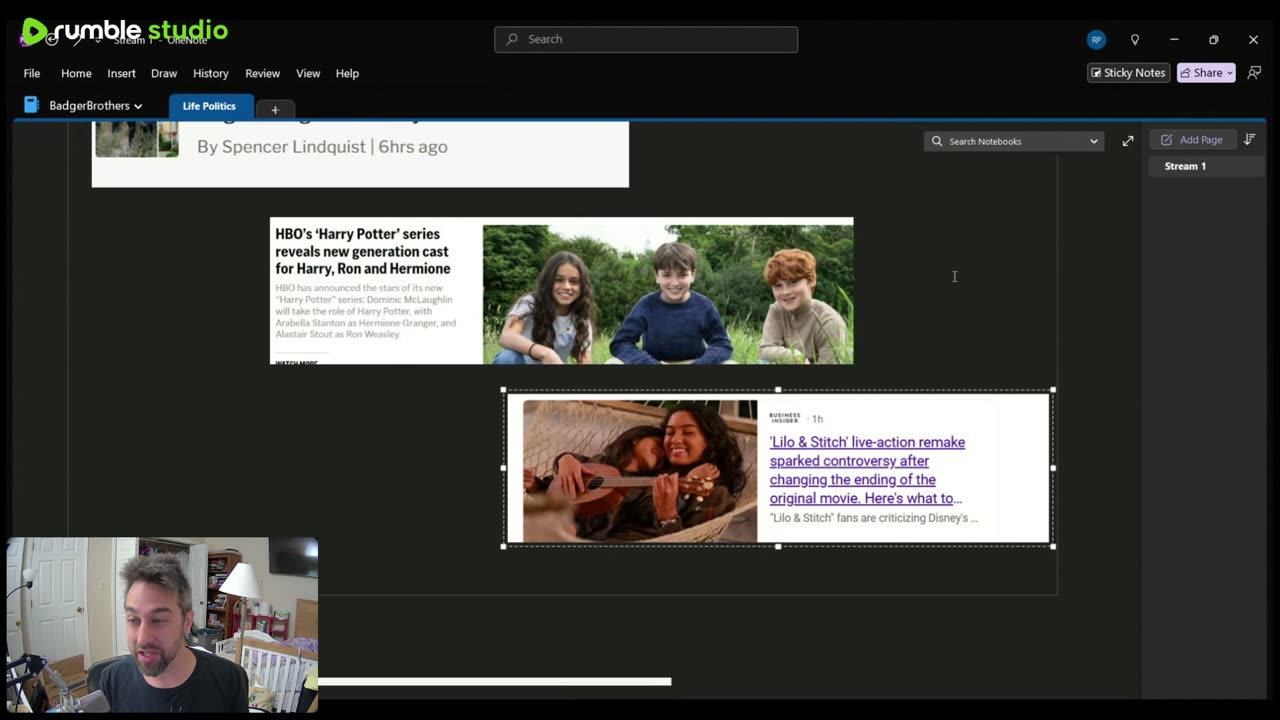Open the View ribbon tab
The width and height of the screenshot is (1280, 720).
point(308,73)
